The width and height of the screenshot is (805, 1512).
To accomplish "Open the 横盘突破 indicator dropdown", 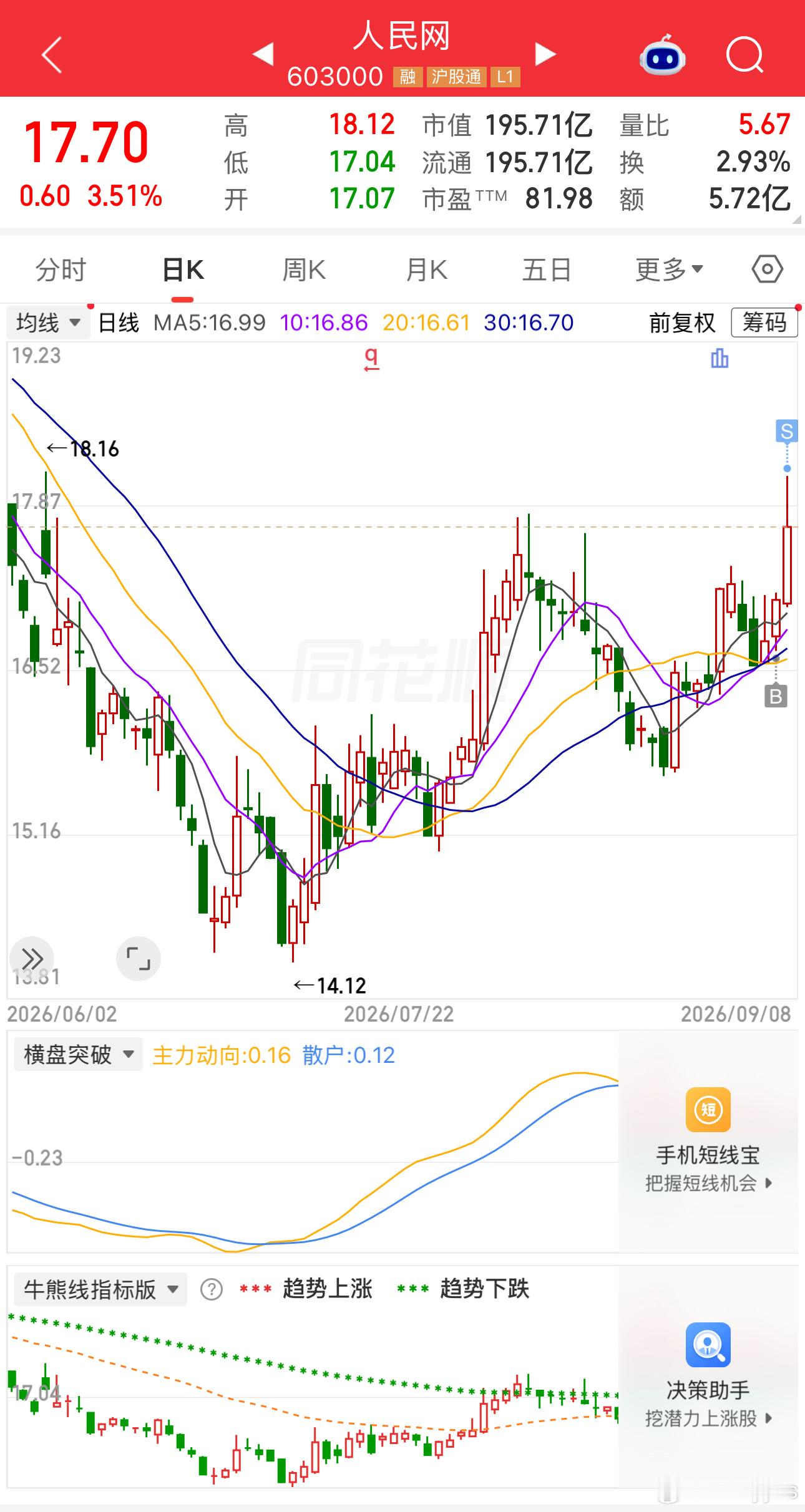I will click(x=78, y=1055).
